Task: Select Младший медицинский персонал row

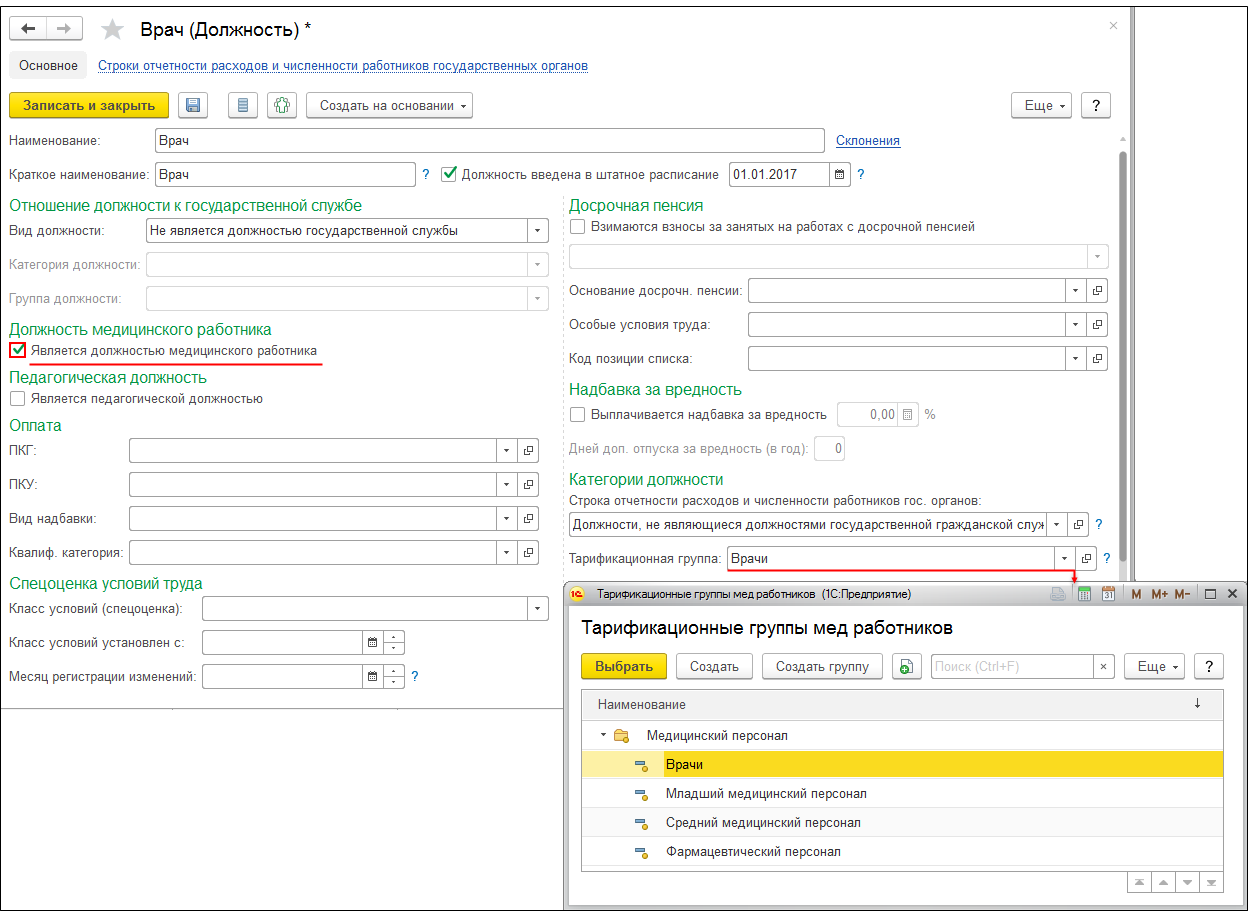Action: pos(902,794)
